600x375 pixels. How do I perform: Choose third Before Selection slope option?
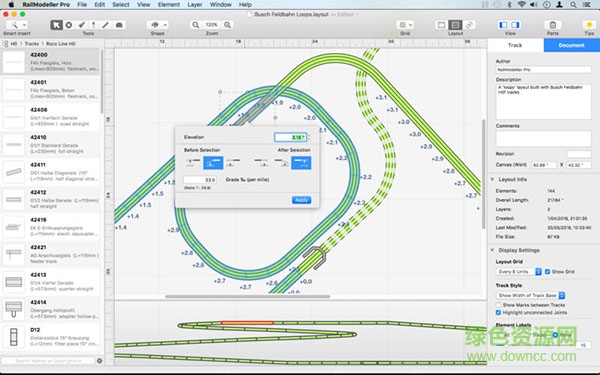pos(233,163)
